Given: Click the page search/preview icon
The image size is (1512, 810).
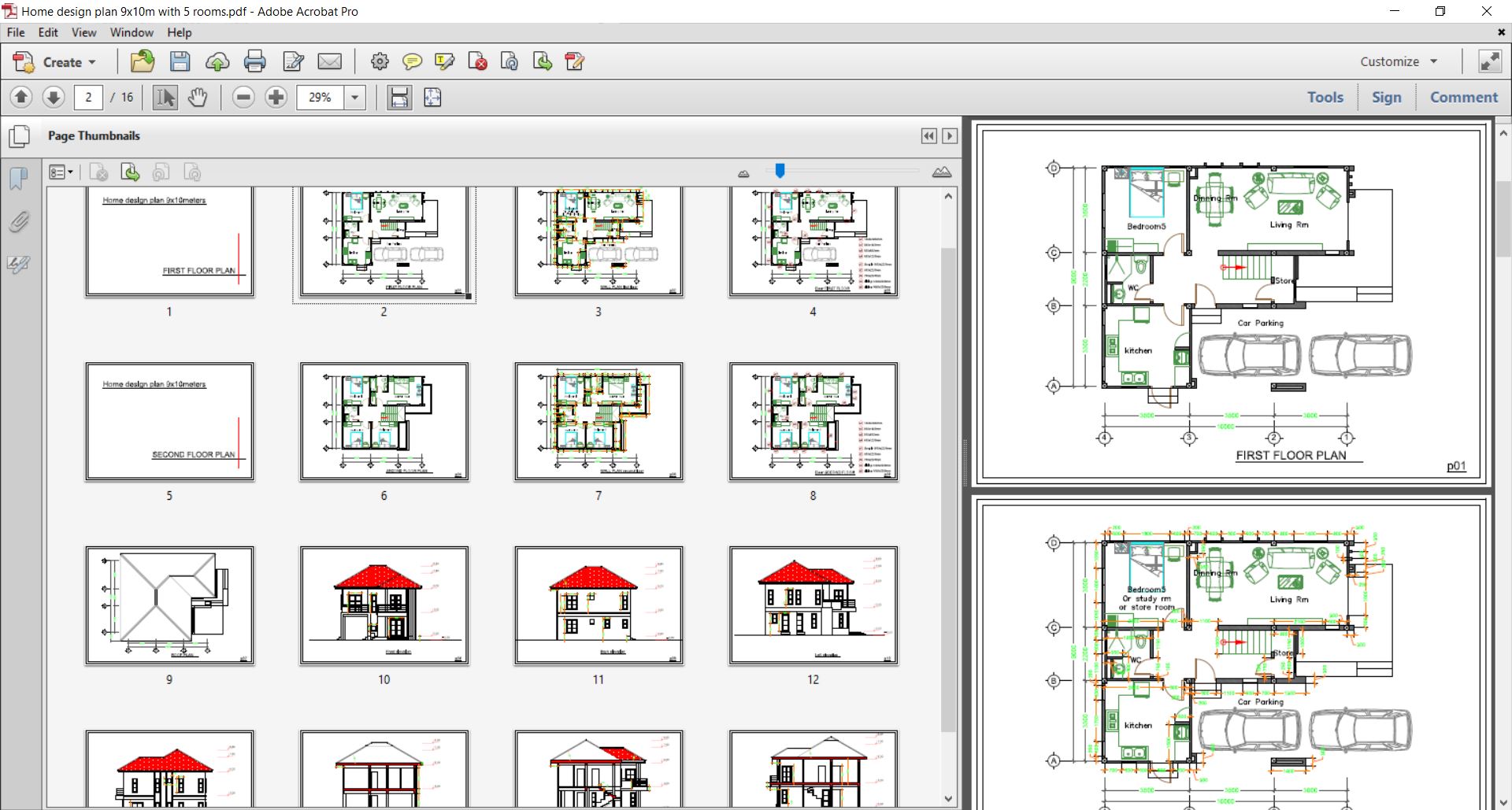Looking at the screenshot, I should click(x=510, y=61).
